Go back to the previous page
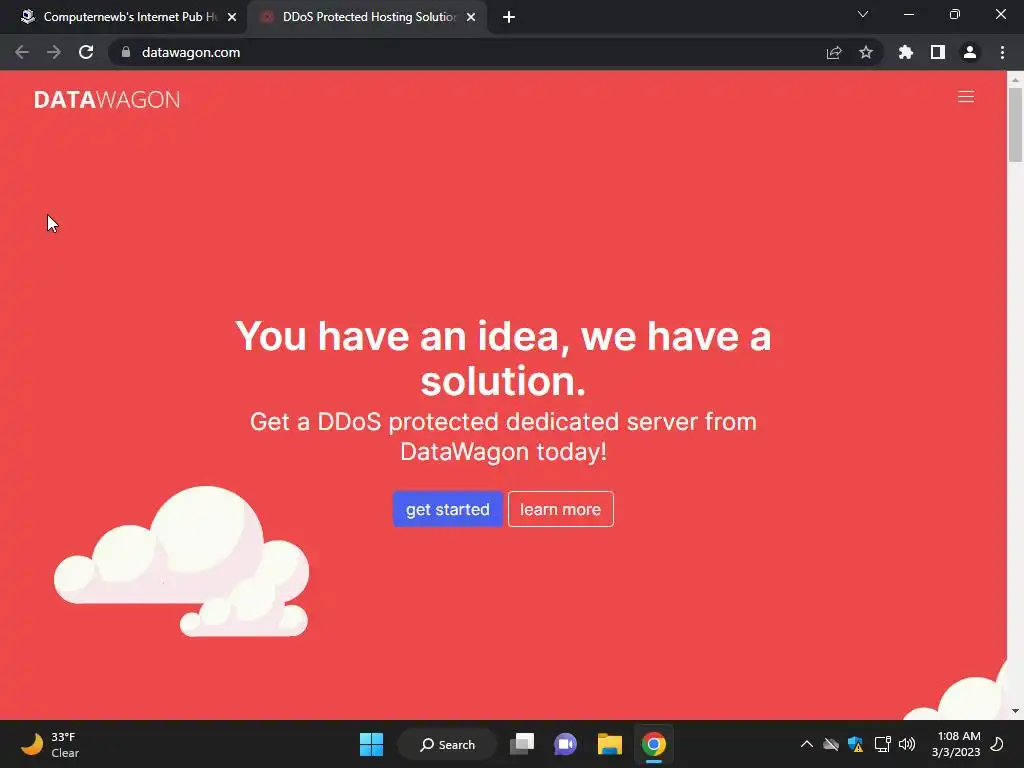Screen dimensions: 1024x768 coord(22,52)
